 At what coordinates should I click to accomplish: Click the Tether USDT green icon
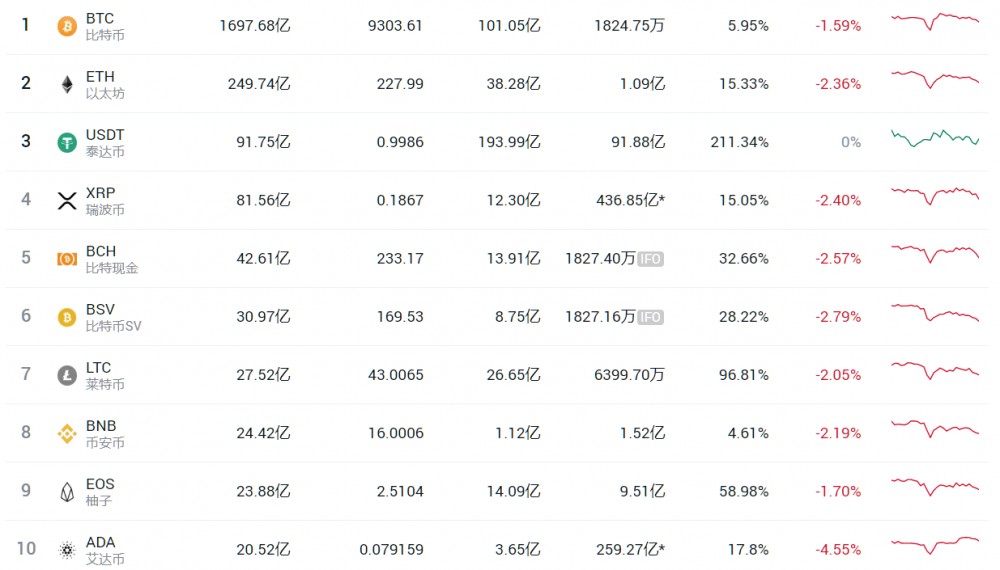67,142
